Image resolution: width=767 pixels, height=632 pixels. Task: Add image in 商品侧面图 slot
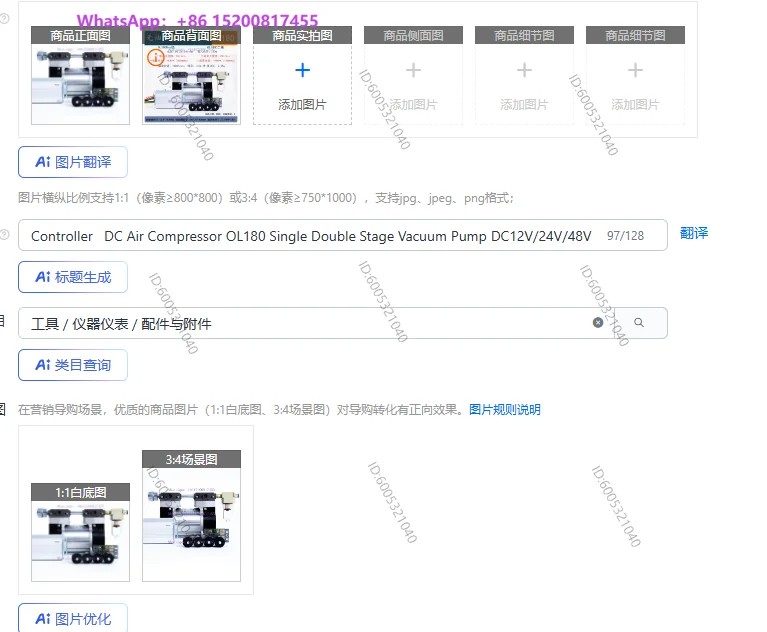click(x=413, y=75)
